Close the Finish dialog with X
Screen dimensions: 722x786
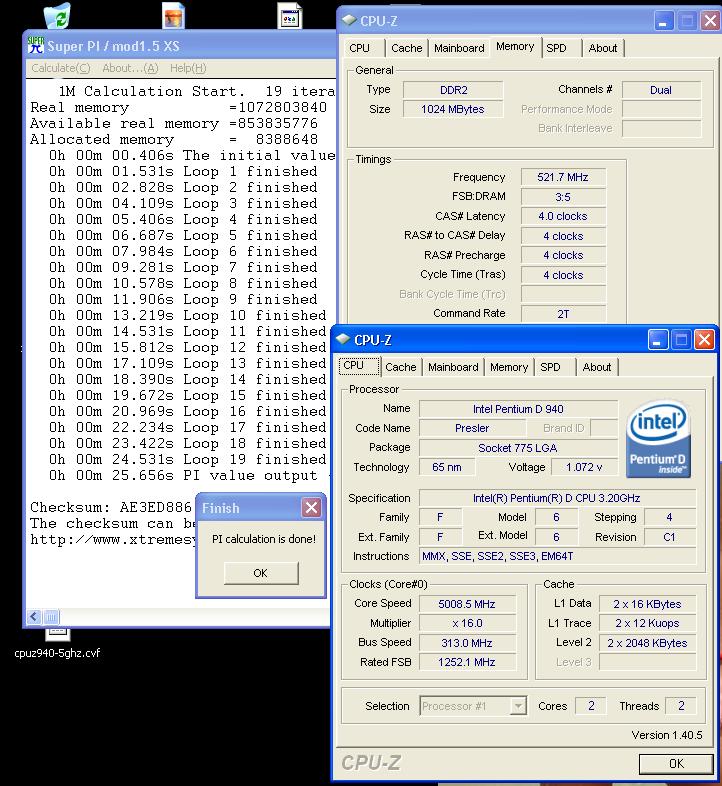(311, 508)
